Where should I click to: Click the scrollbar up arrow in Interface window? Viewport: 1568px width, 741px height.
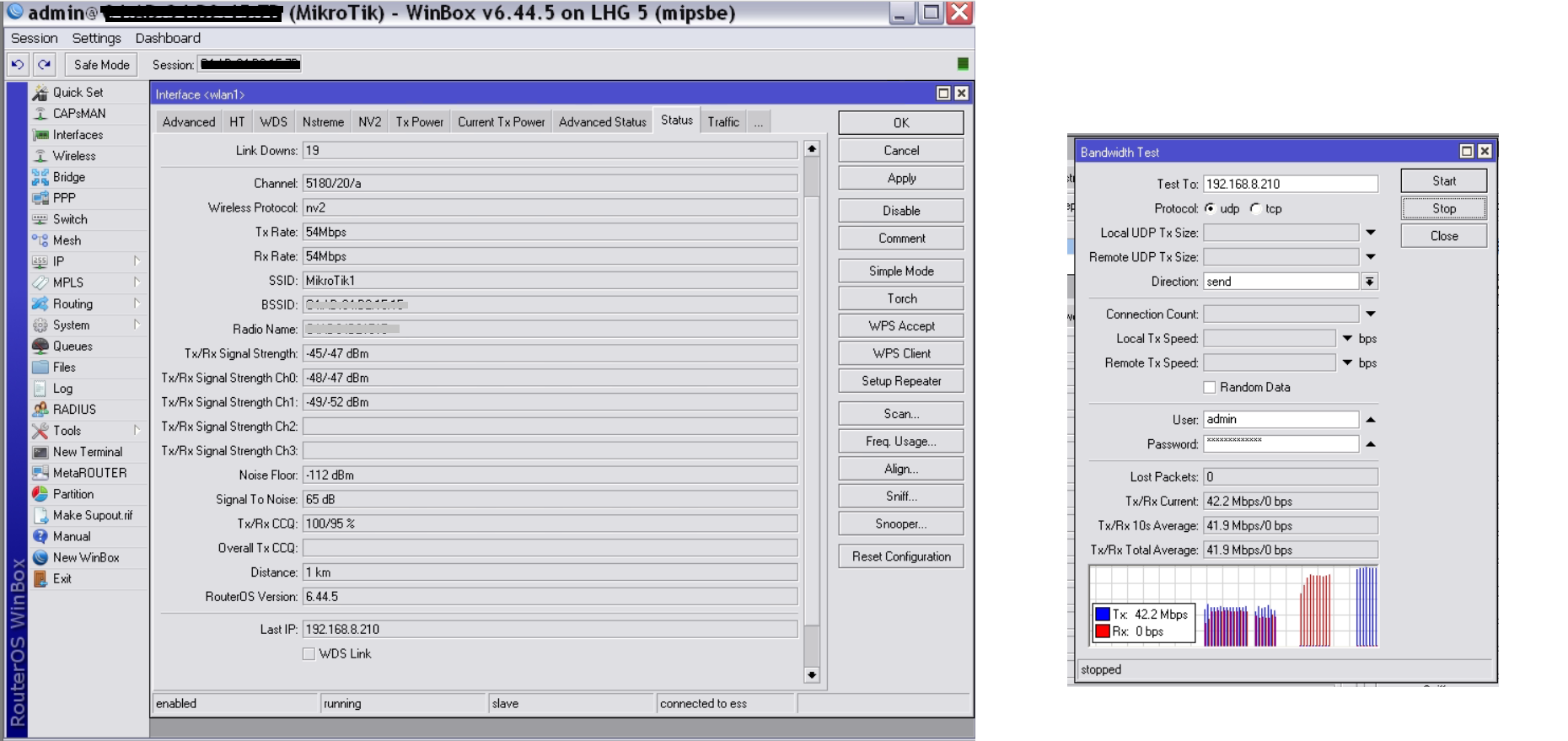812,149
